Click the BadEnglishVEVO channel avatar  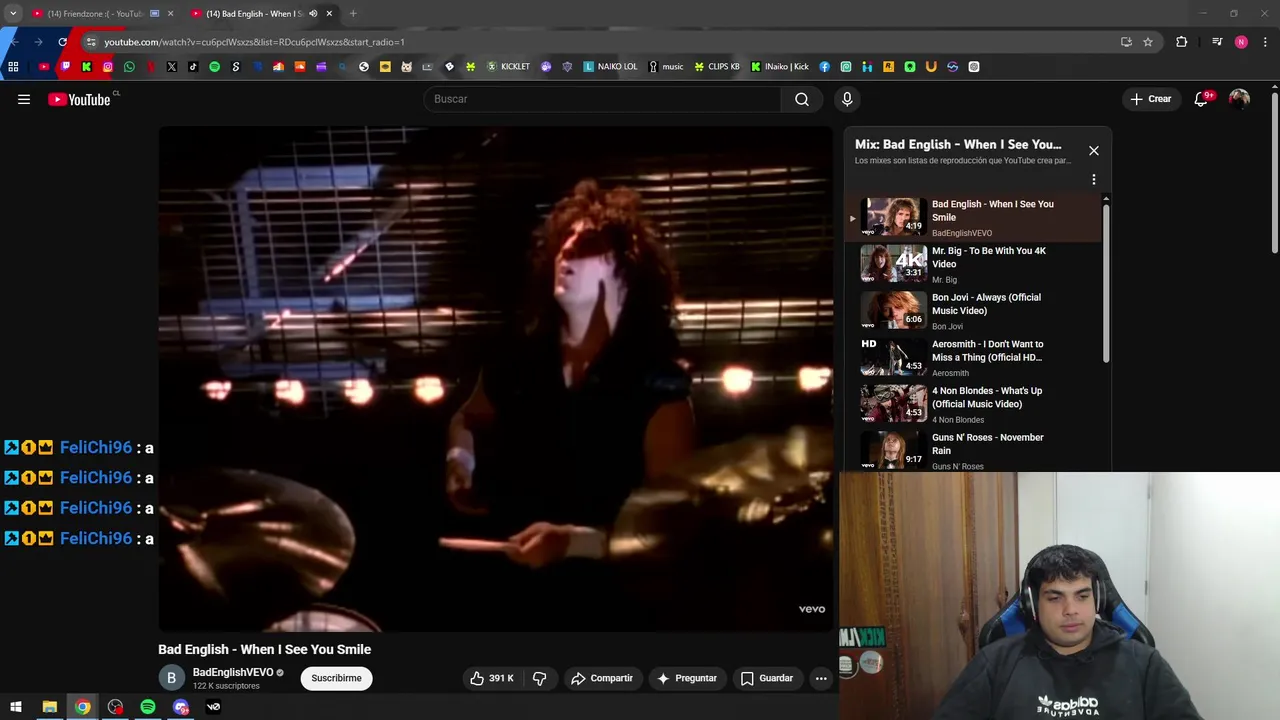coord(171,678)
